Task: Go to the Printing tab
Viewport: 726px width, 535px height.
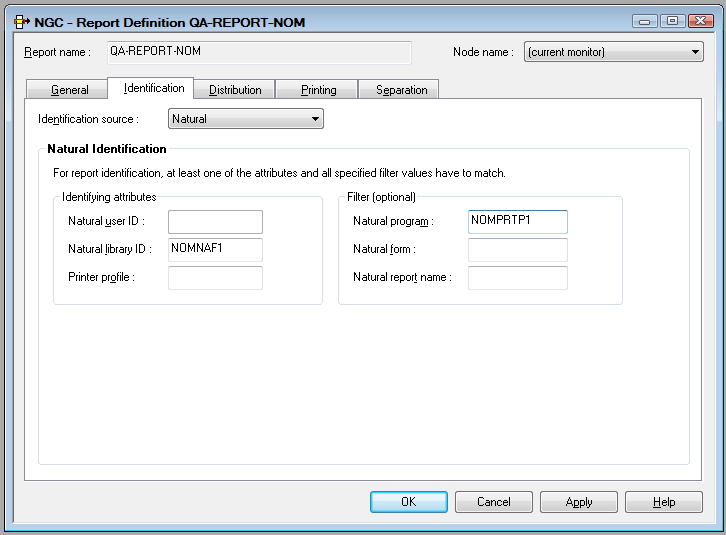Action: (x=318, y=90)
